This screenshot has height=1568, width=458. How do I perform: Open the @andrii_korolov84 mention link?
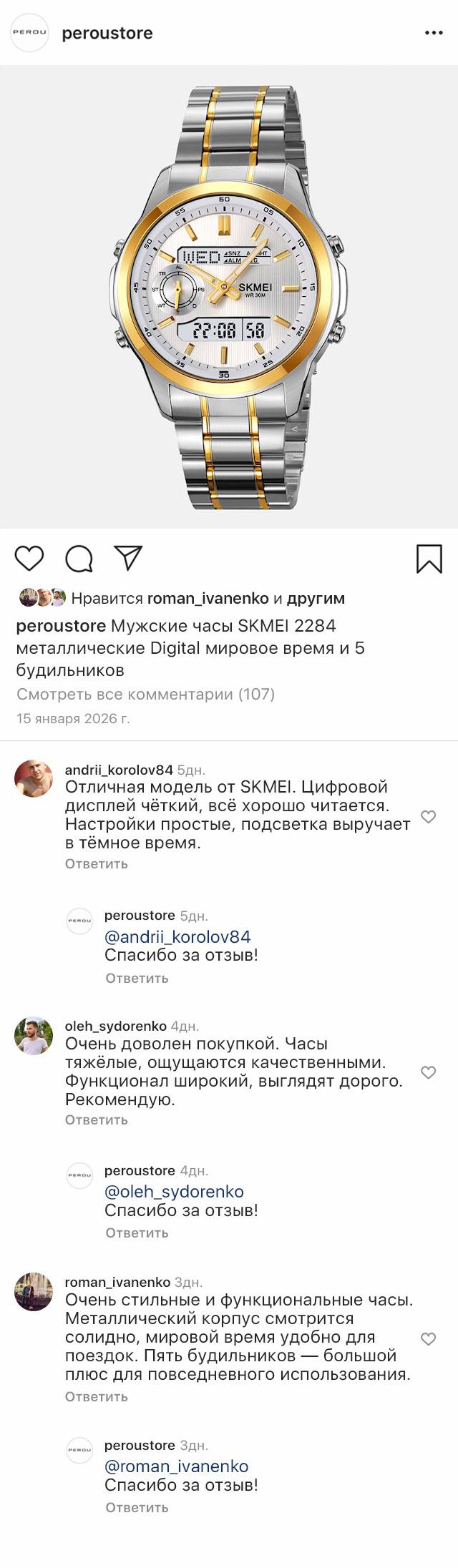pyautogui.click(x=177, y=936)
